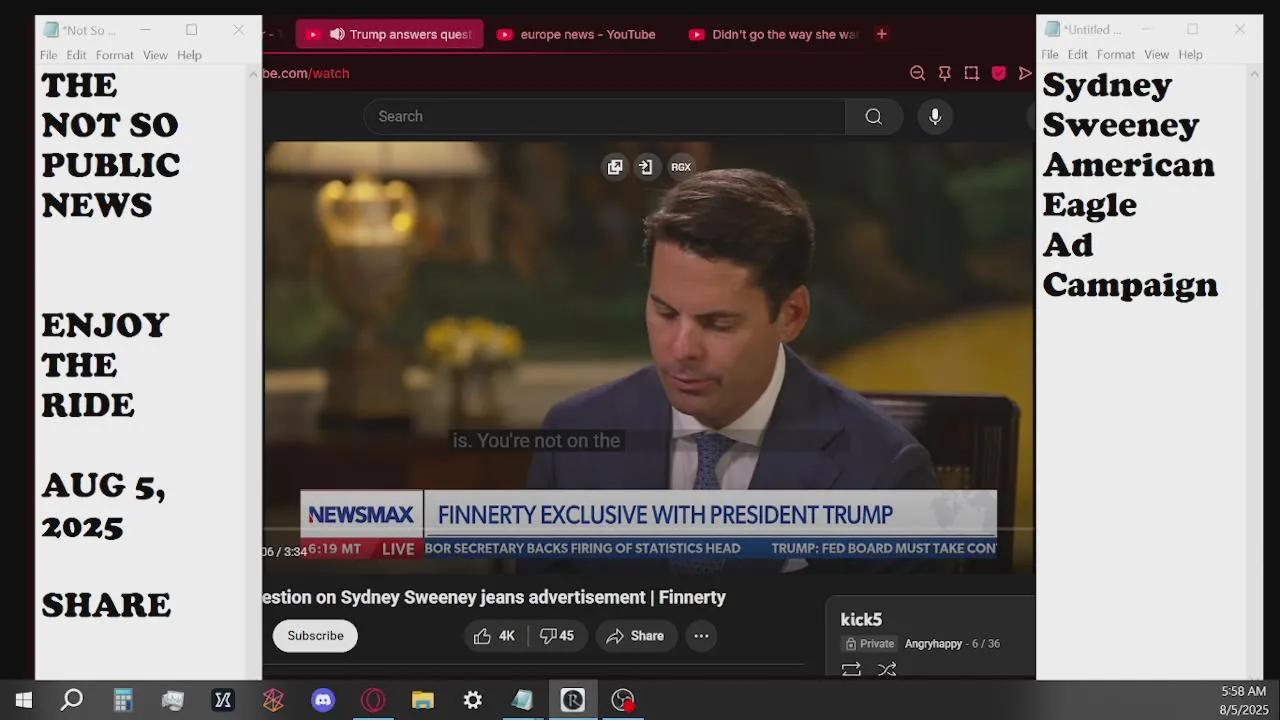This screenshot has height=720, width=1280.
Task: Open the three-dot more actions menu
Action: [x=701, y=636]
